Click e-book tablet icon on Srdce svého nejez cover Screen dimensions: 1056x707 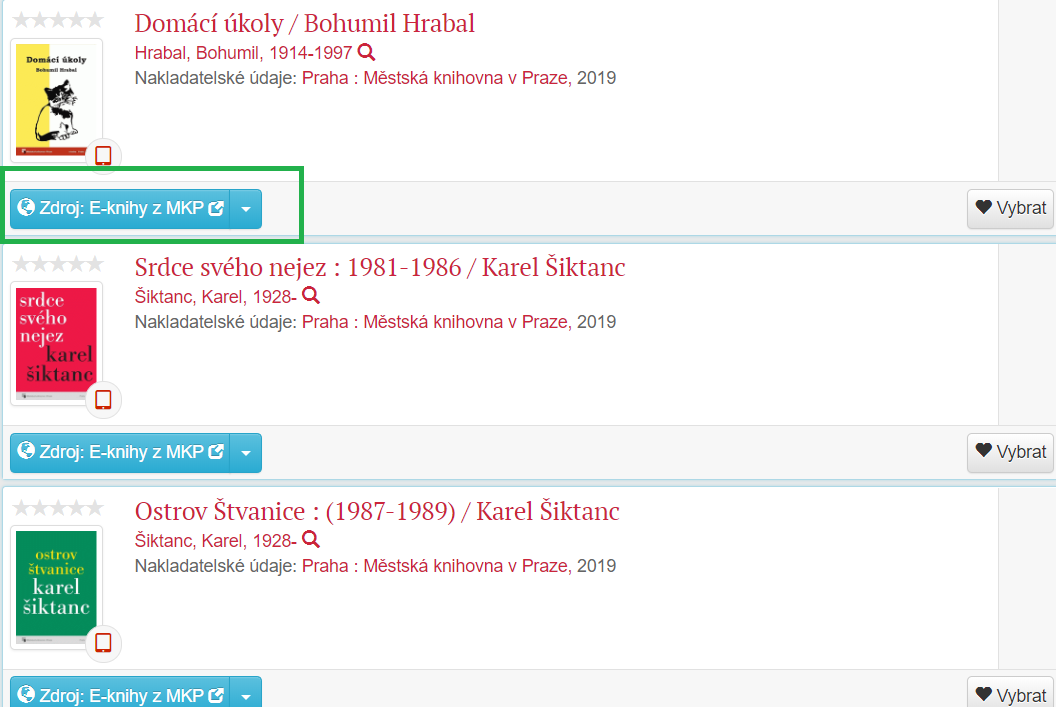click(x=103, y=399)
